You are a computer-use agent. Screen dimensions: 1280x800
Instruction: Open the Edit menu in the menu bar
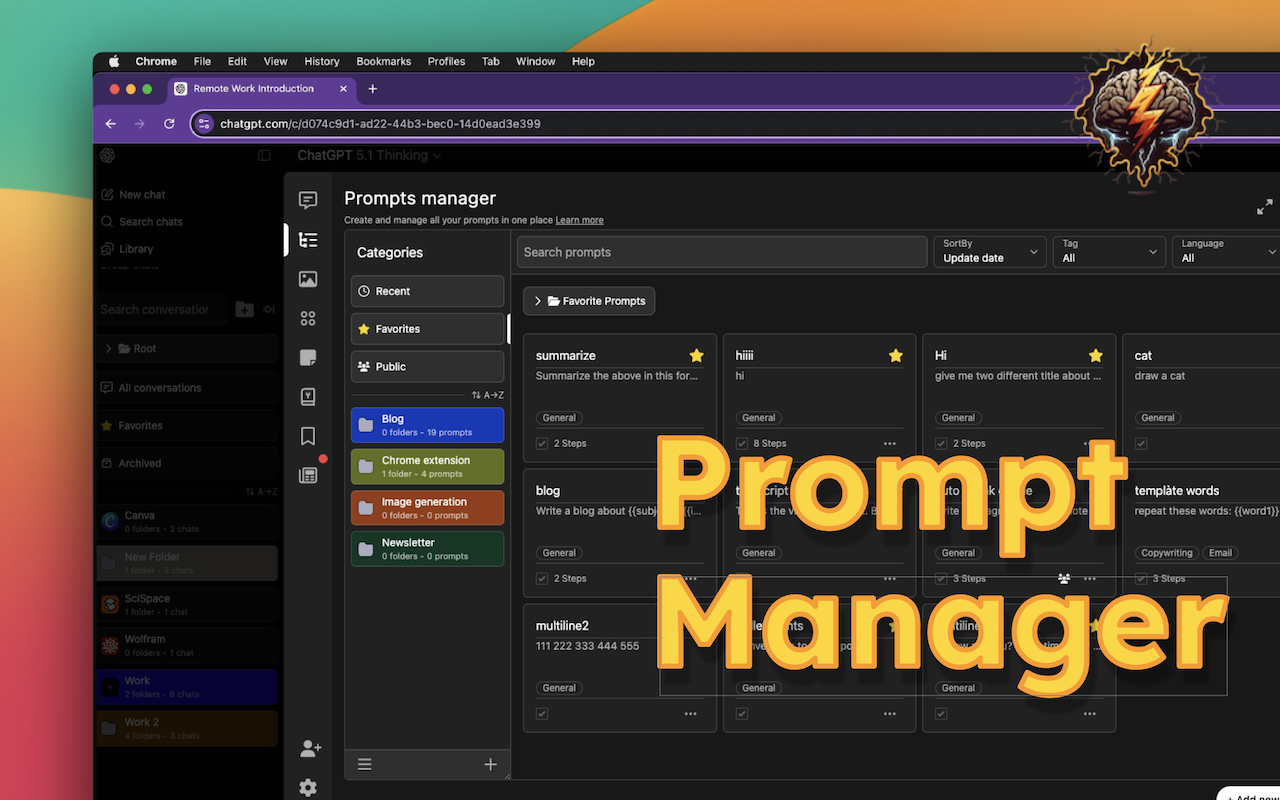(x=237, y=61)
